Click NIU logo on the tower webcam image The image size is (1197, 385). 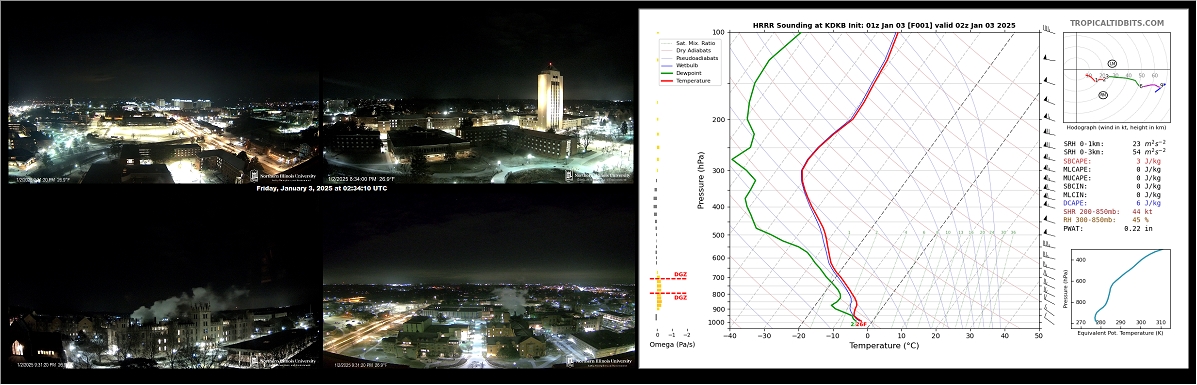[x=599, y=175]
